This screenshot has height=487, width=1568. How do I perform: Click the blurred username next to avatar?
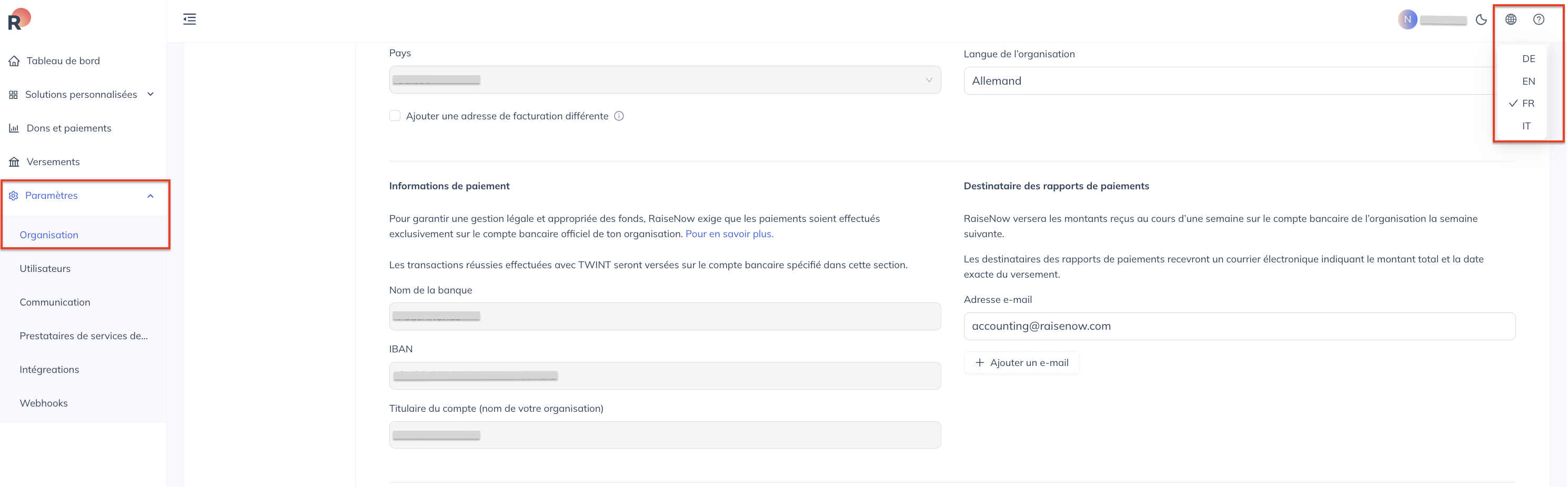pos(1443,20)
